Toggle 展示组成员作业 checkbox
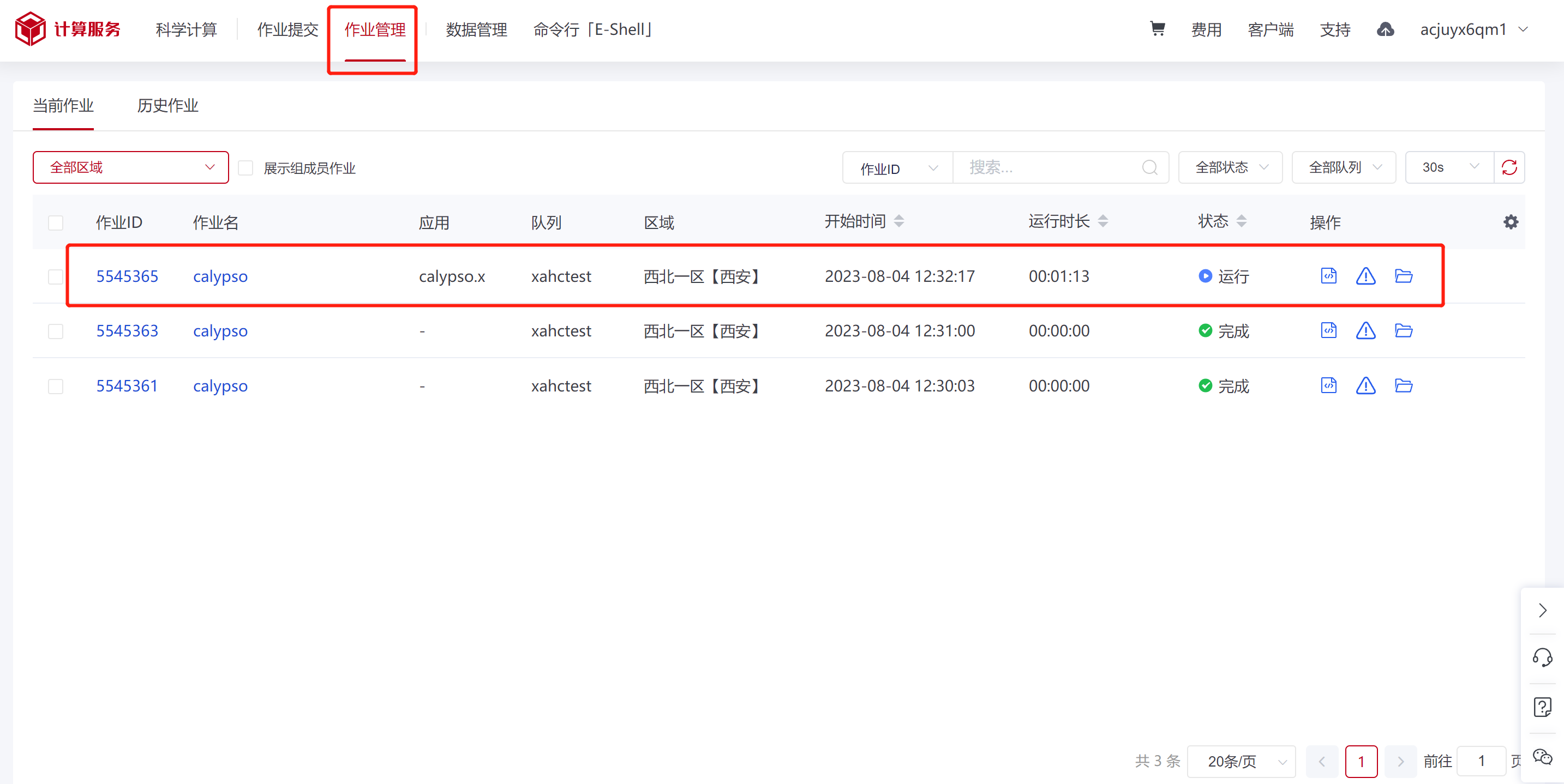1564x784 pixels. point(245,168)
